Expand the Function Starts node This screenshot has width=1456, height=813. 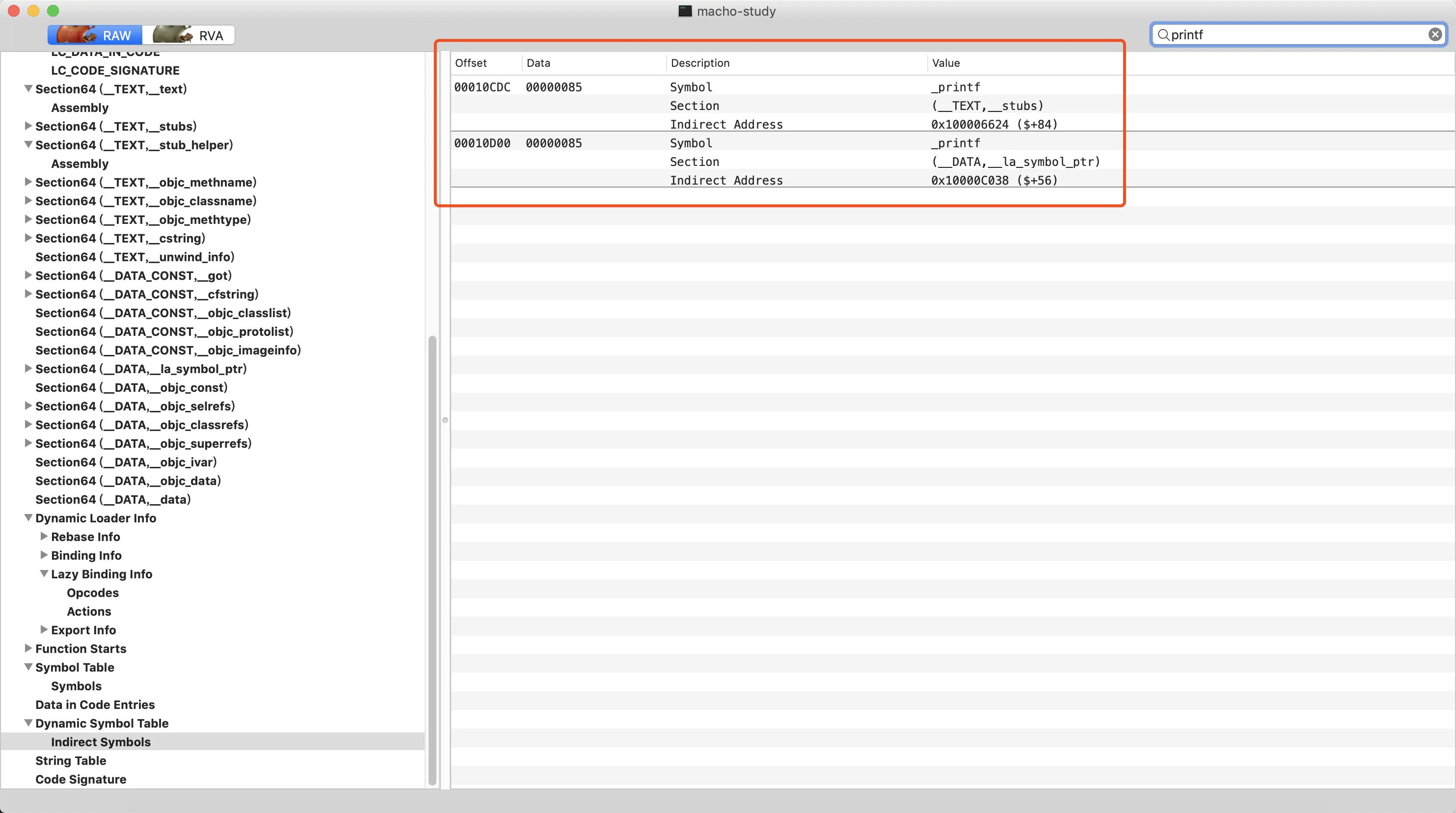(x=27, y=649)
